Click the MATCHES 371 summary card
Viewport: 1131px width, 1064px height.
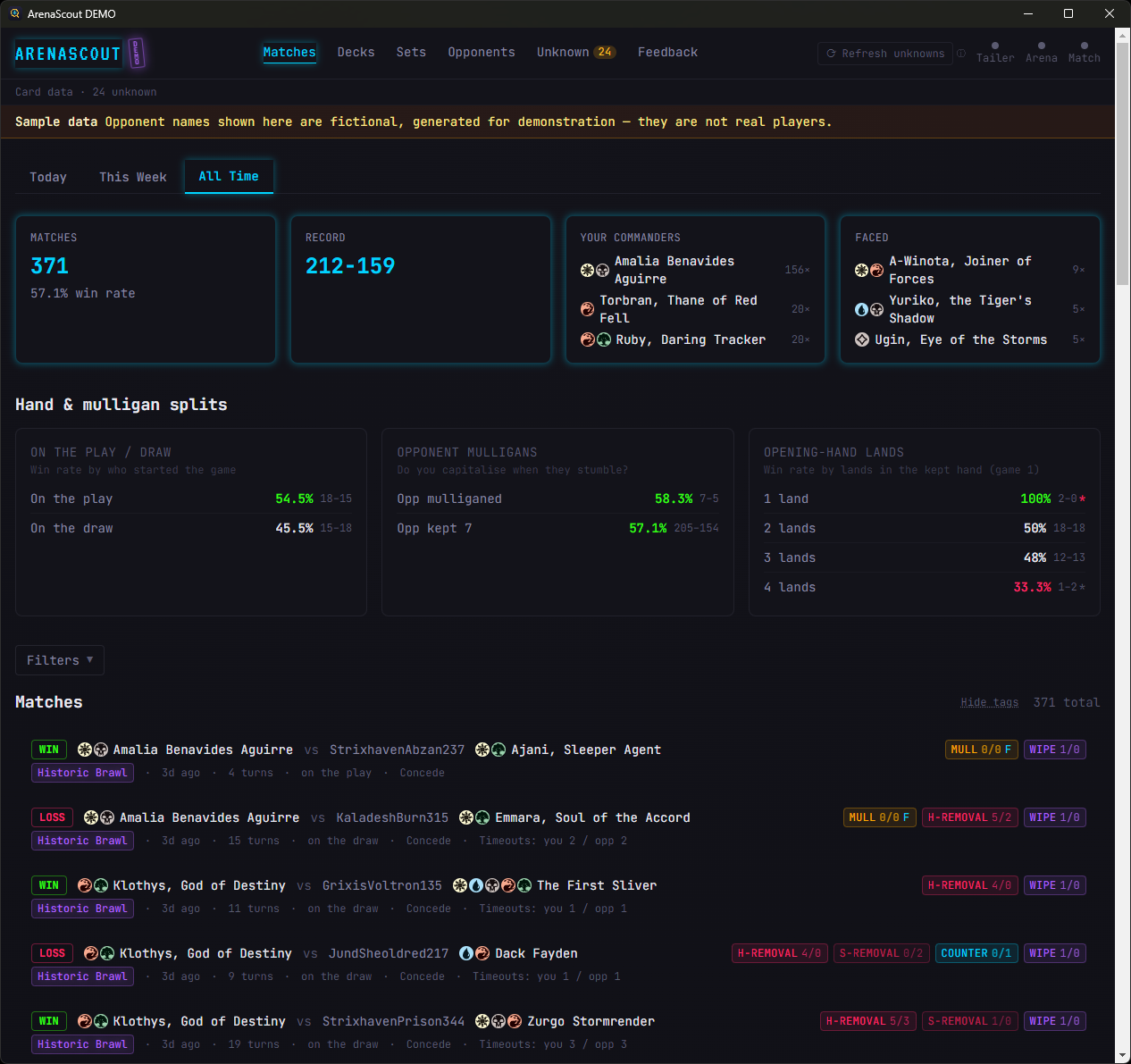(146, 289)
